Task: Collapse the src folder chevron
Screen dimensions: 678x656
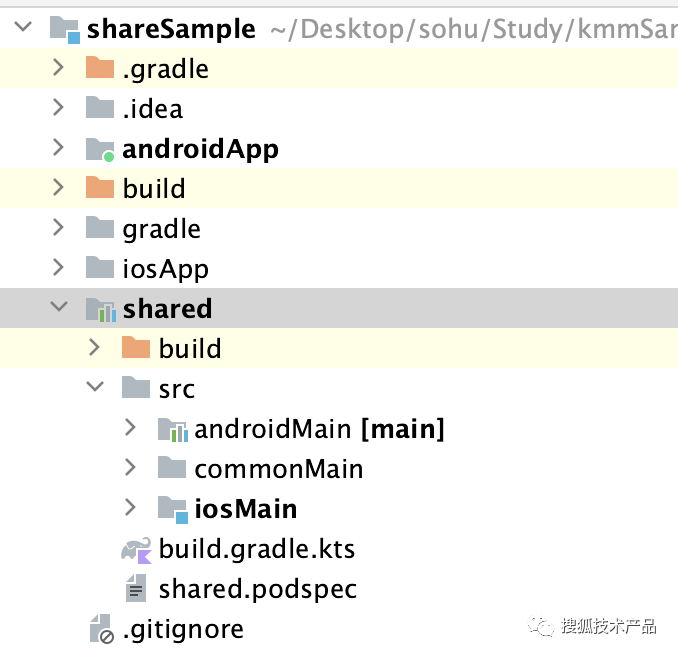Action: coord(94,388)
